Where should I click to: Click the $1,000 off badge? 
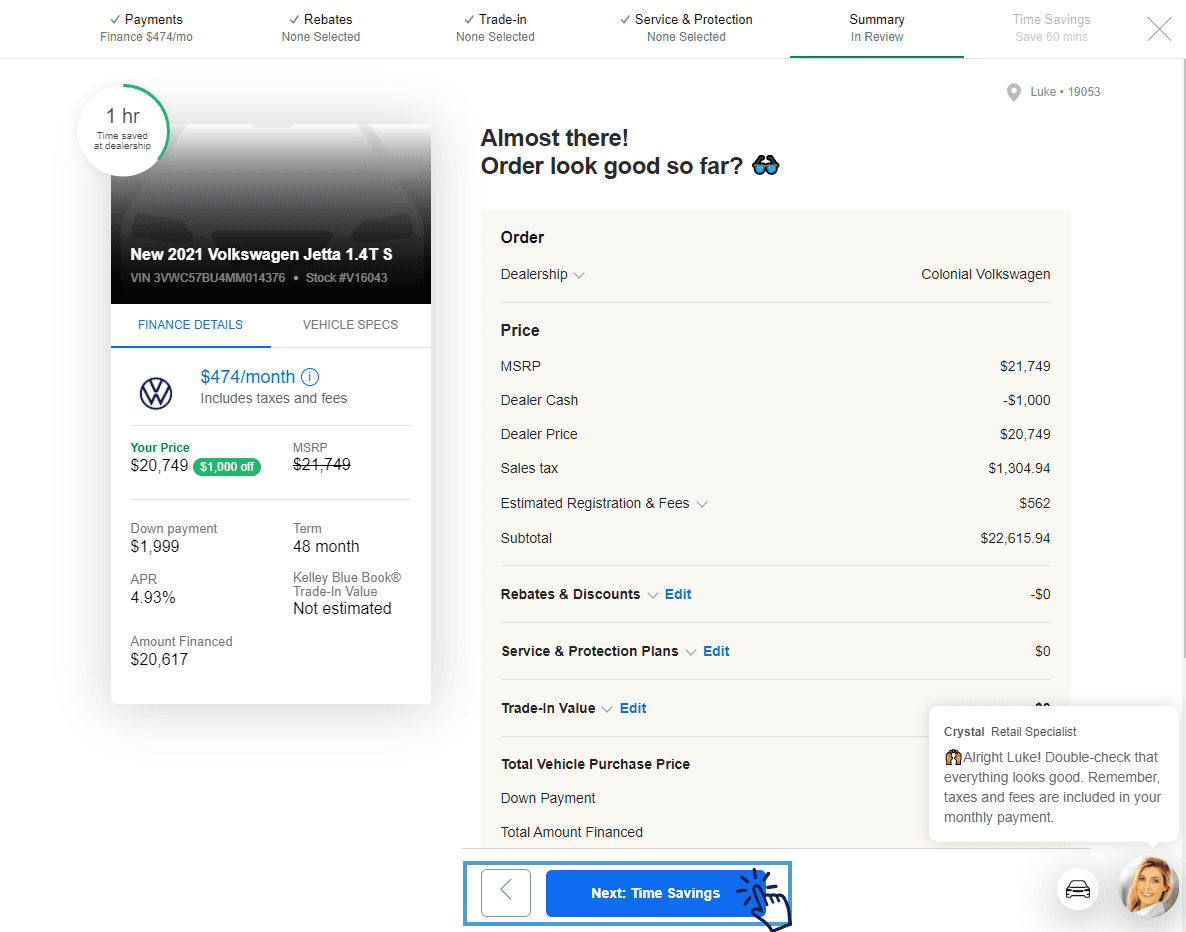[227, 467]
